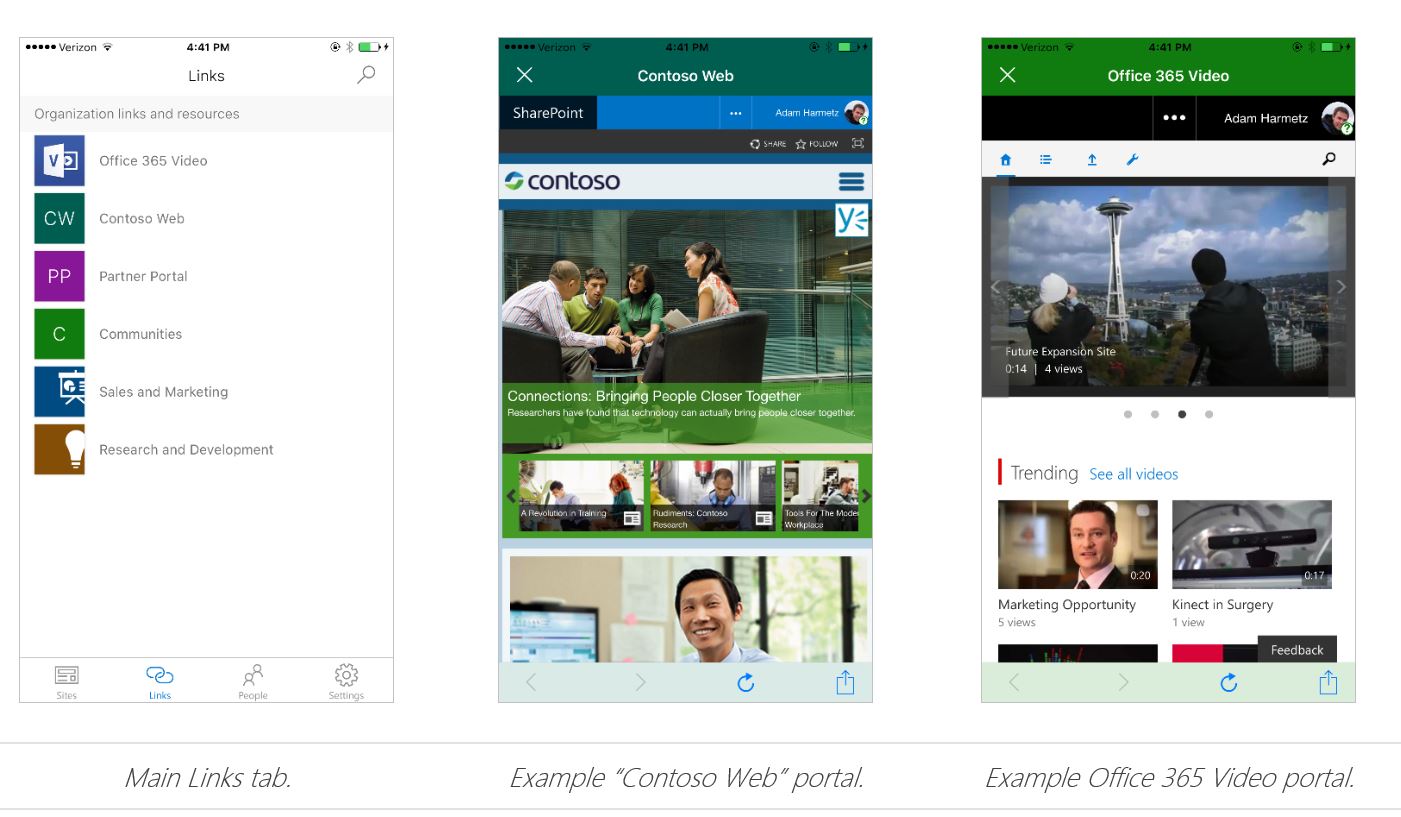Click SharePoint label in Contoso Web
This screenshot has height=817, width=1401.
[548, 113]
